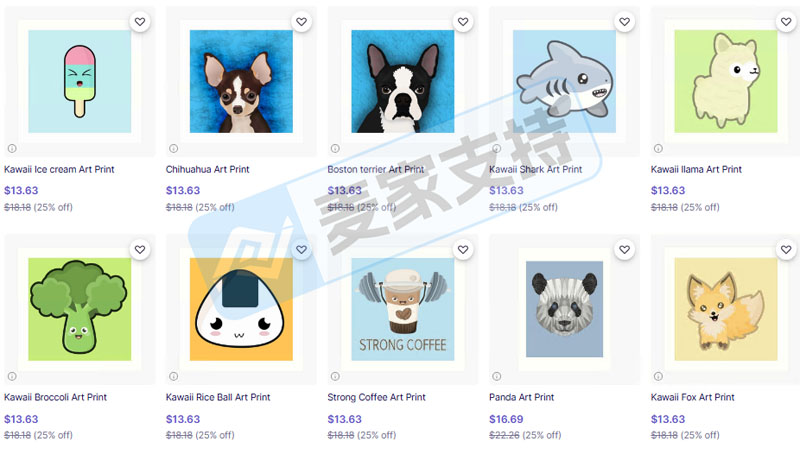Open Strong Coffee Art Print title link
The width and height of the screenshot is (800, 454).
(377, 397)
